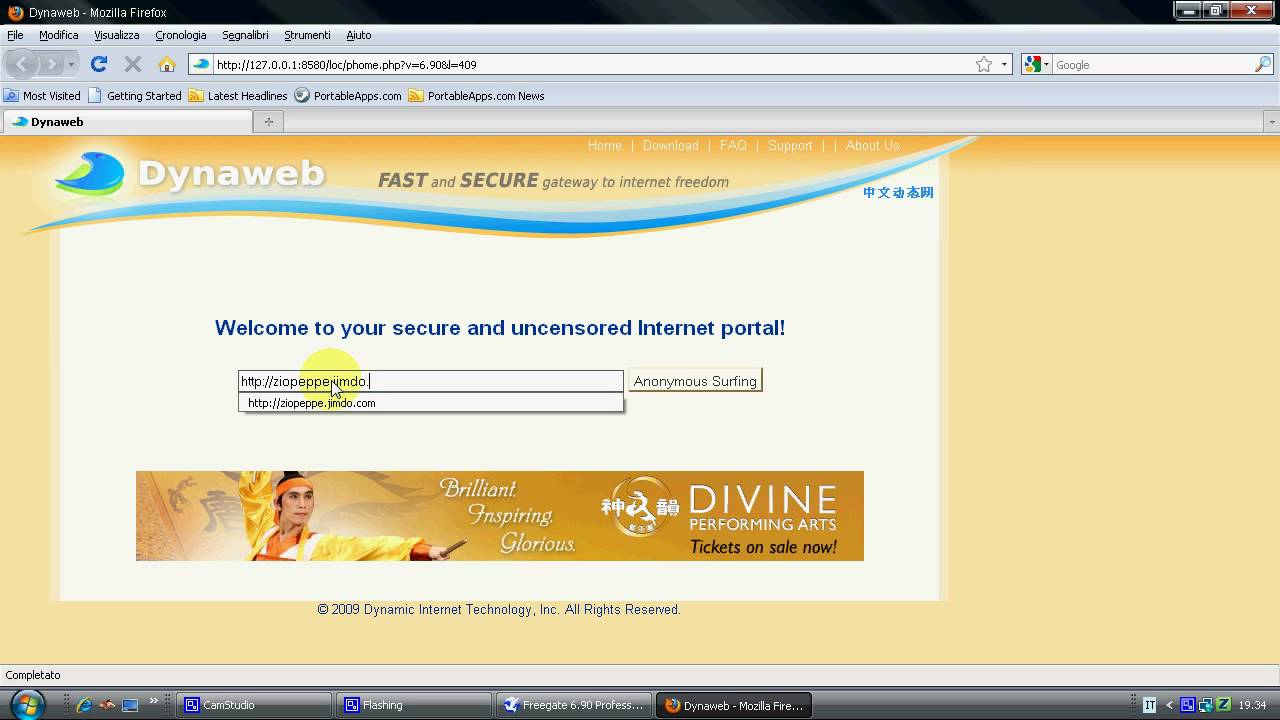Click the Home link on Dynaweb
This screenshot has height=720, width=1280.
tap(605, 145)
